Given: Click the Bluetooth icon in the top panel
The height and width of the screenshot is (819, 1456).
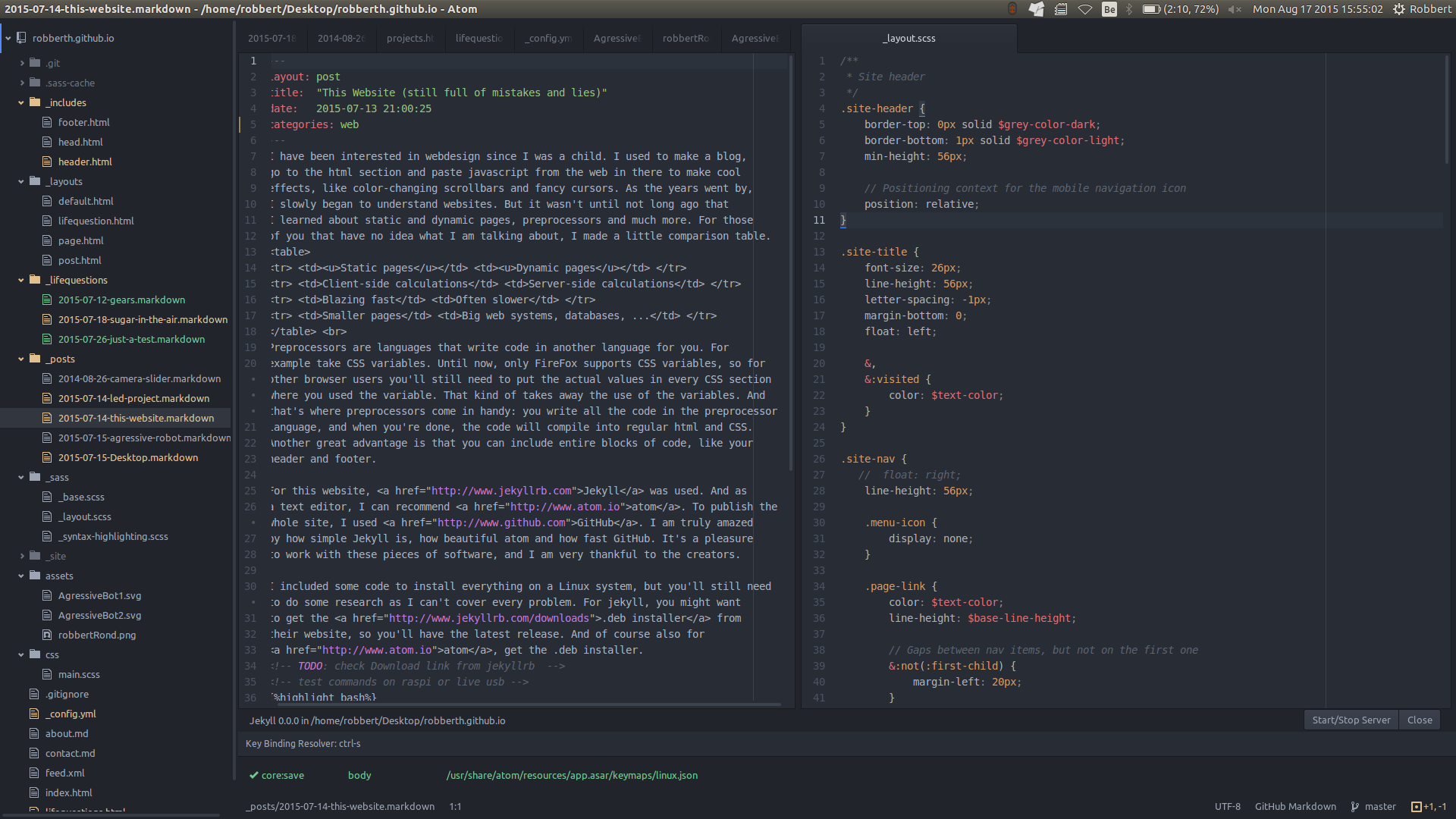Looking at the screenshot, I should tap(1129, 9).
